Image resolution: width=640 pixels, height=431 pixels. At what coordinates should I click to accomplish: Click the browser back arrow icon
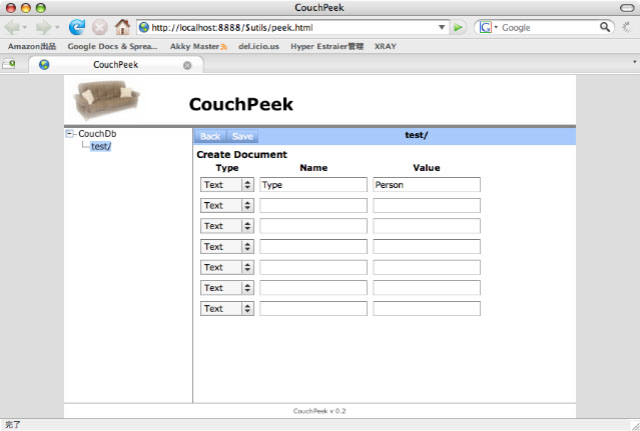pyautogui.click(x=12, y=27)
